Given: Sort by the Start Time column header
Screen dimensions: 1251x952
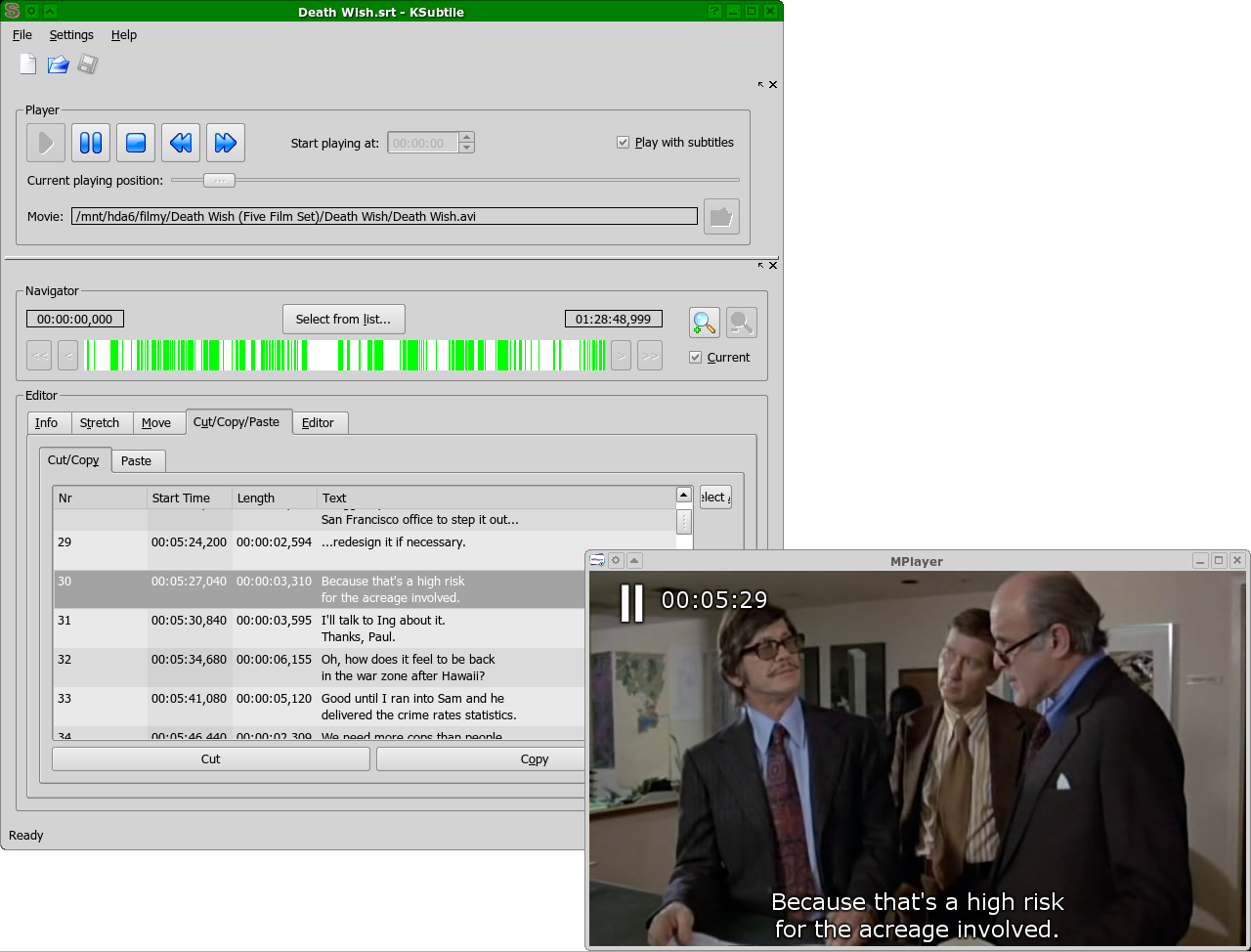Looking at the screenshot, I should coord(190,498).
